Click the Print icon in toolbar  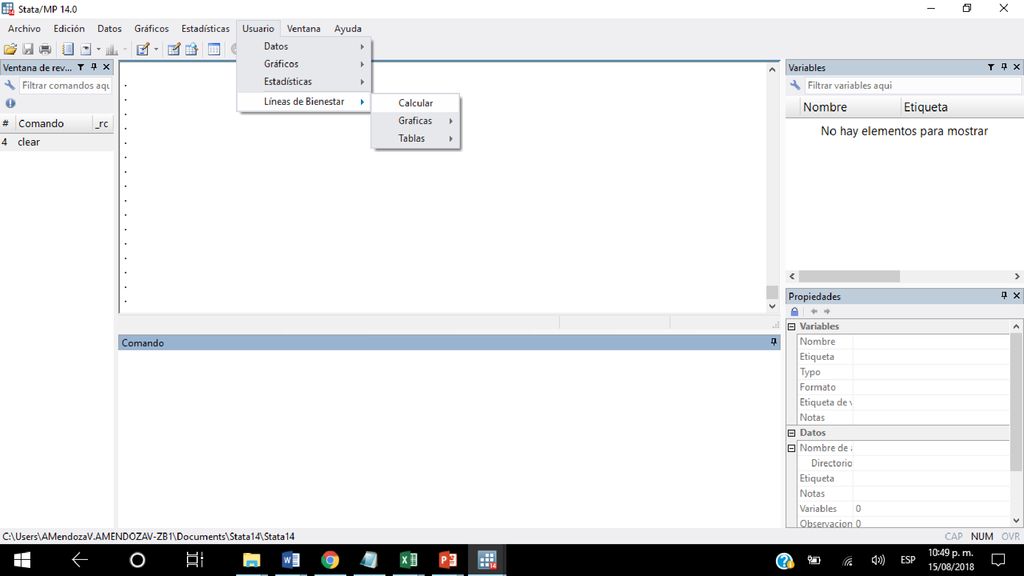point(45,50)
